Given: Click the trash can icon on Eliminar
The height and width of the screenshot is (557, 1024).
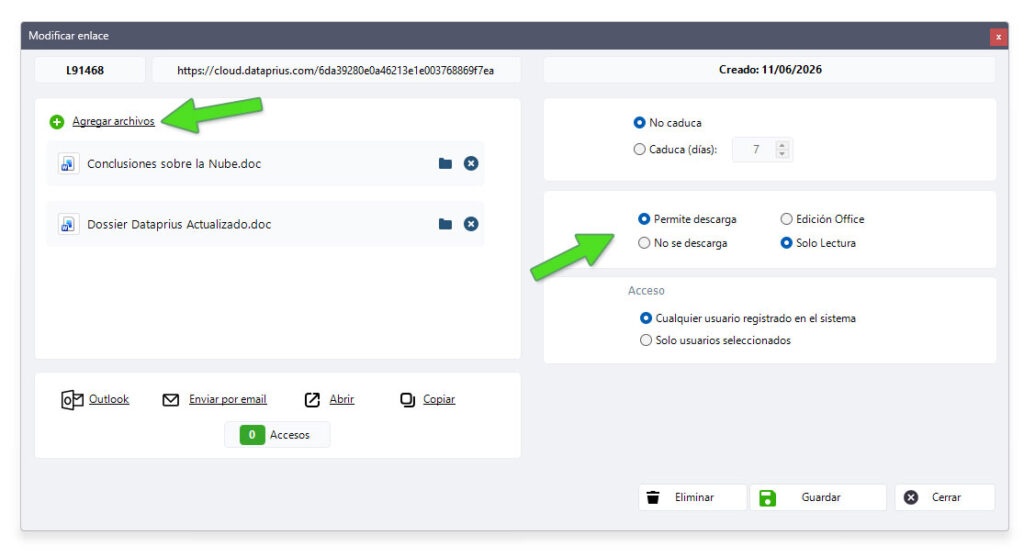Looking at the screenshot, I should pyautogui.click(x=653, y=498).
